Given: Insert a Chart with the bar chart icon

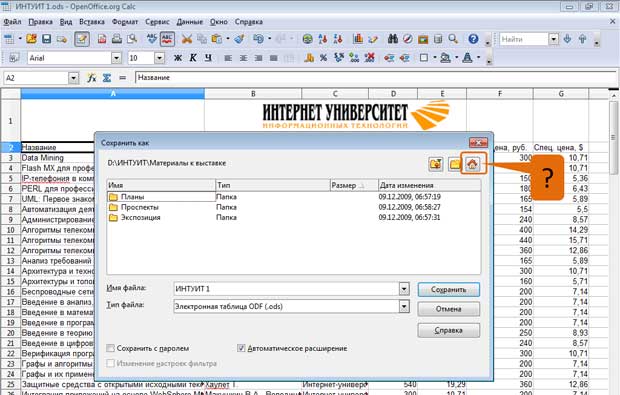Looking at the screenshot, I should pyautogui.click(x=358, y=39).
